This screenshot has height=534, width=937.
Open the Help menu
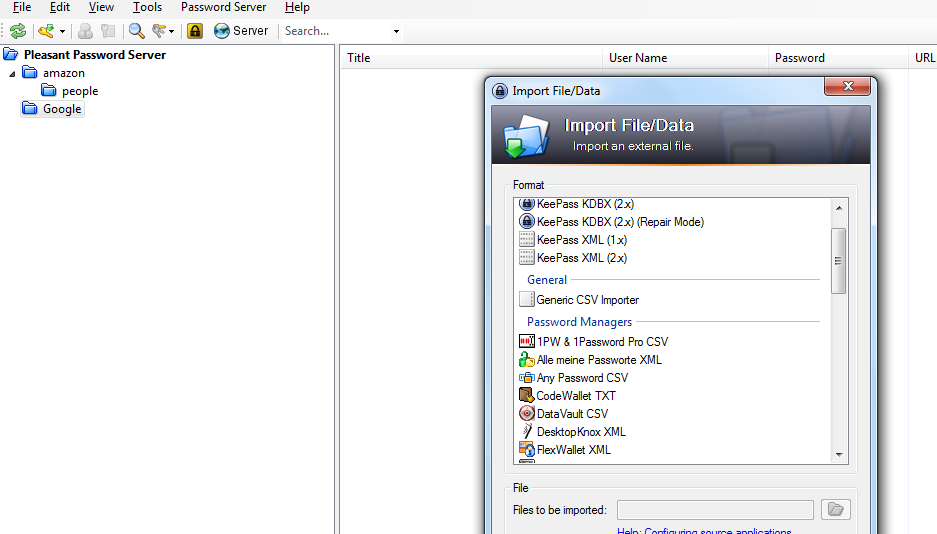point(297,7)
